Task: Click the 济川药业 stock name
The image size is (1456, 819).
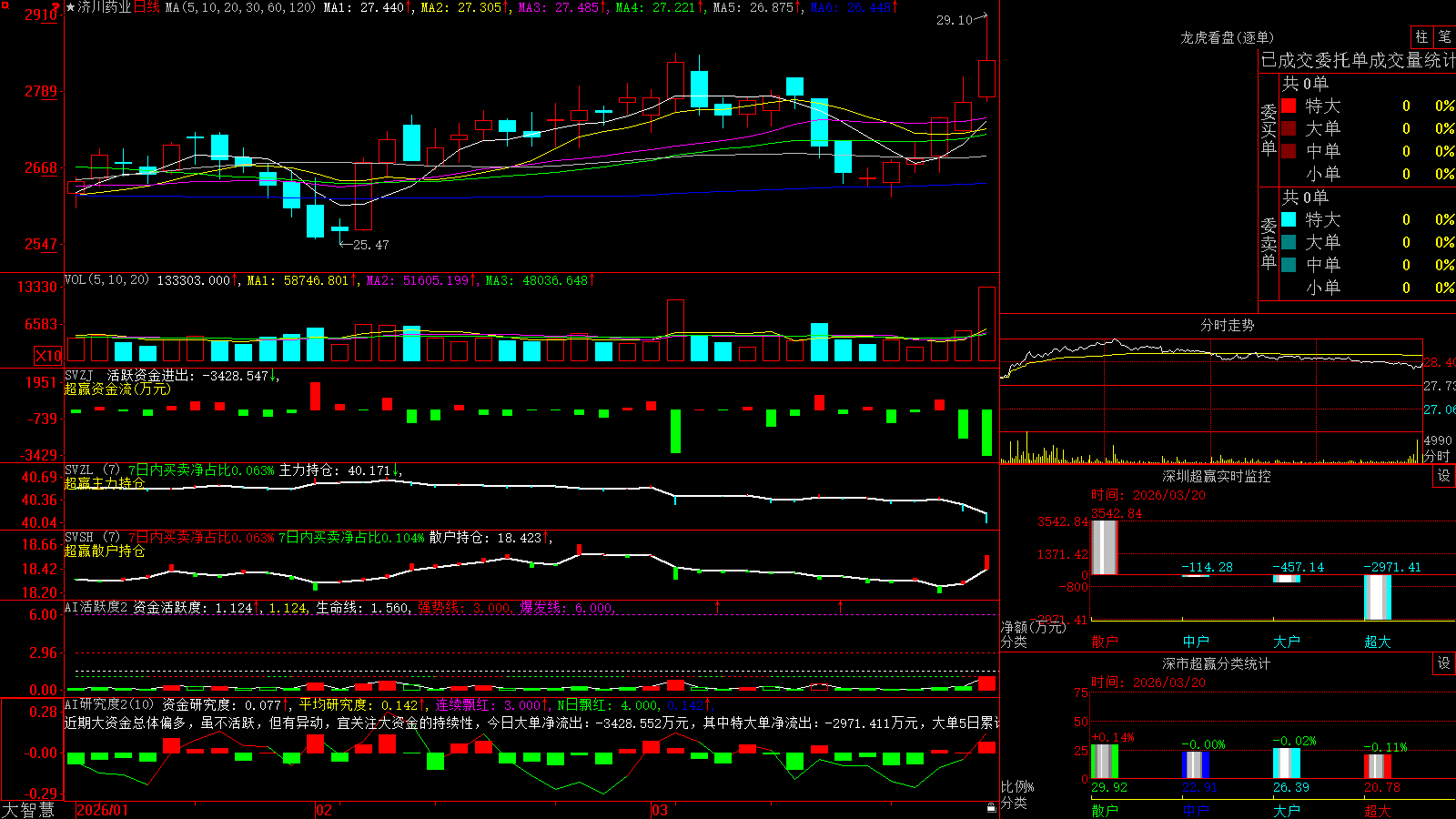Action: tap(105, 7)
